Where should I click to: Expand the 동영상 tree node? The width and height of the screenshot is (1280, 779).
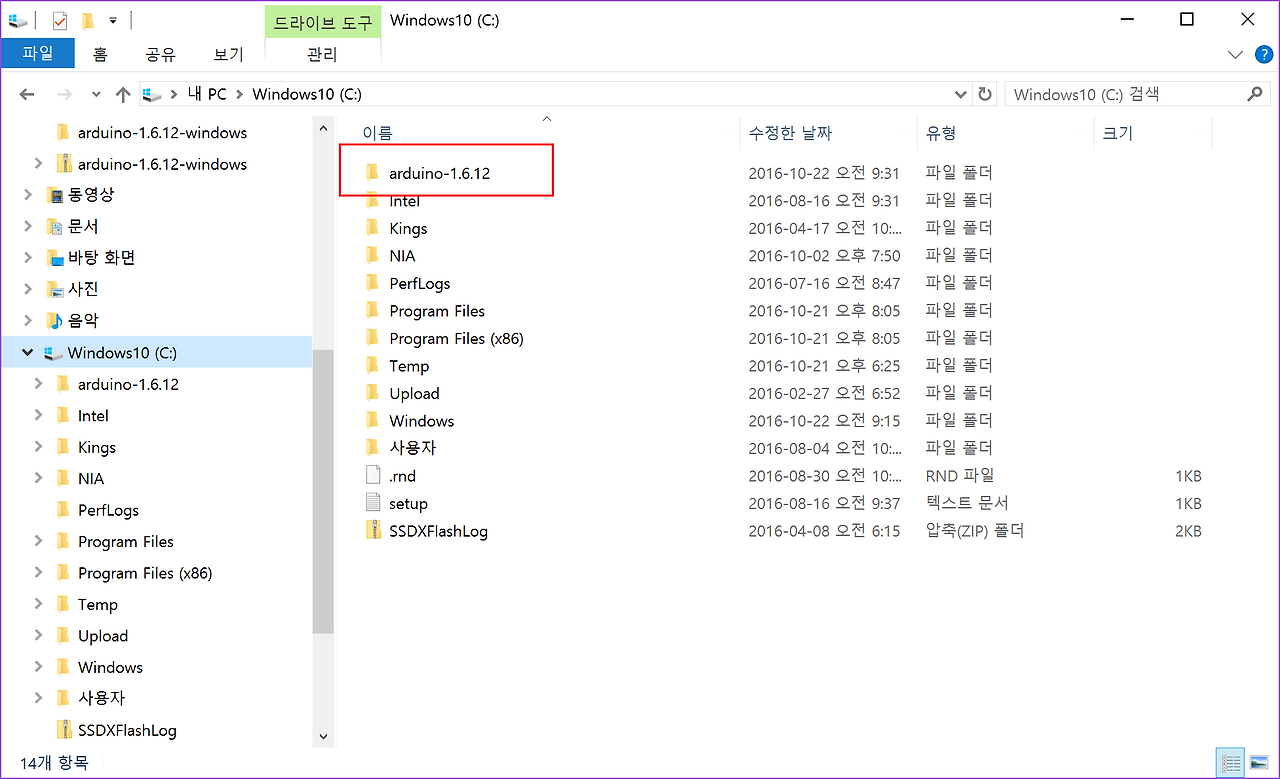pyautogui.click(x=28, y=195)
